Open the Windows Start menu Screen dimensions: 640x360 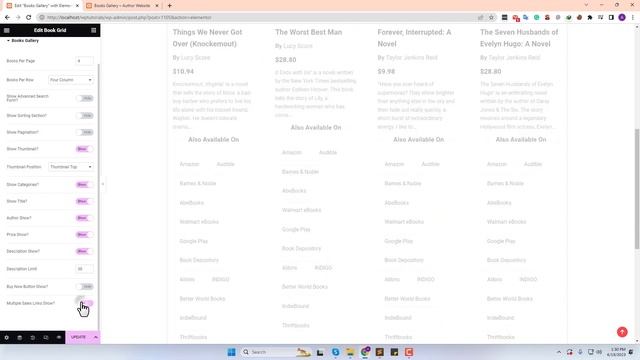pos(231,352)
